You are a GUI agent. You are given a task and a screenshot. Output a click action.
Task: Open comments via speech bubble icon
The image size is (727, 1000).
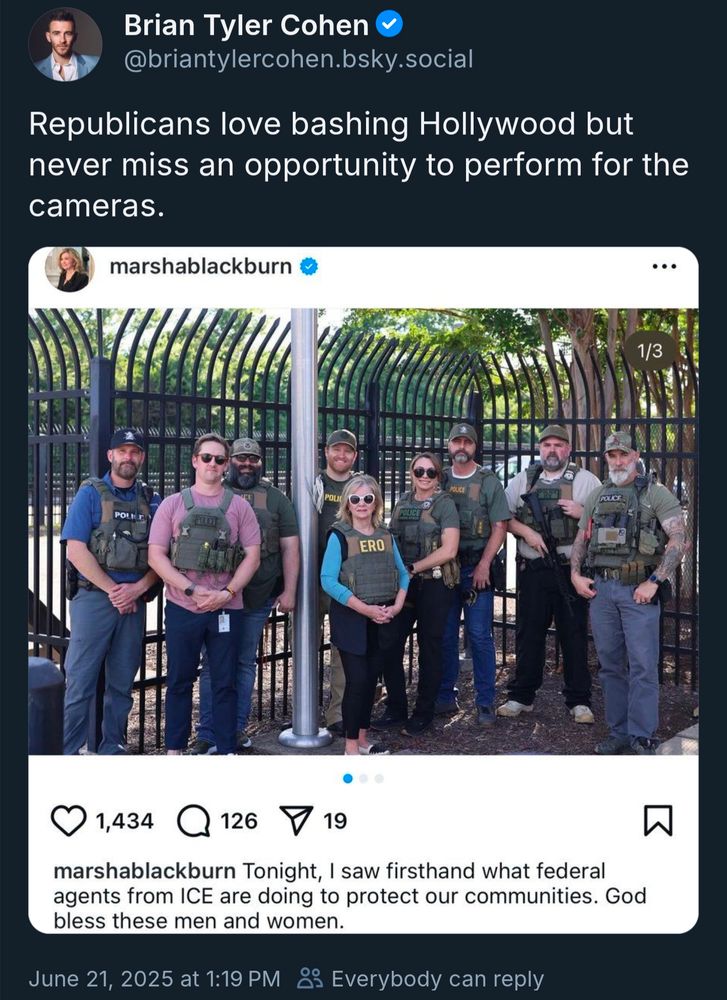point(193,821)
